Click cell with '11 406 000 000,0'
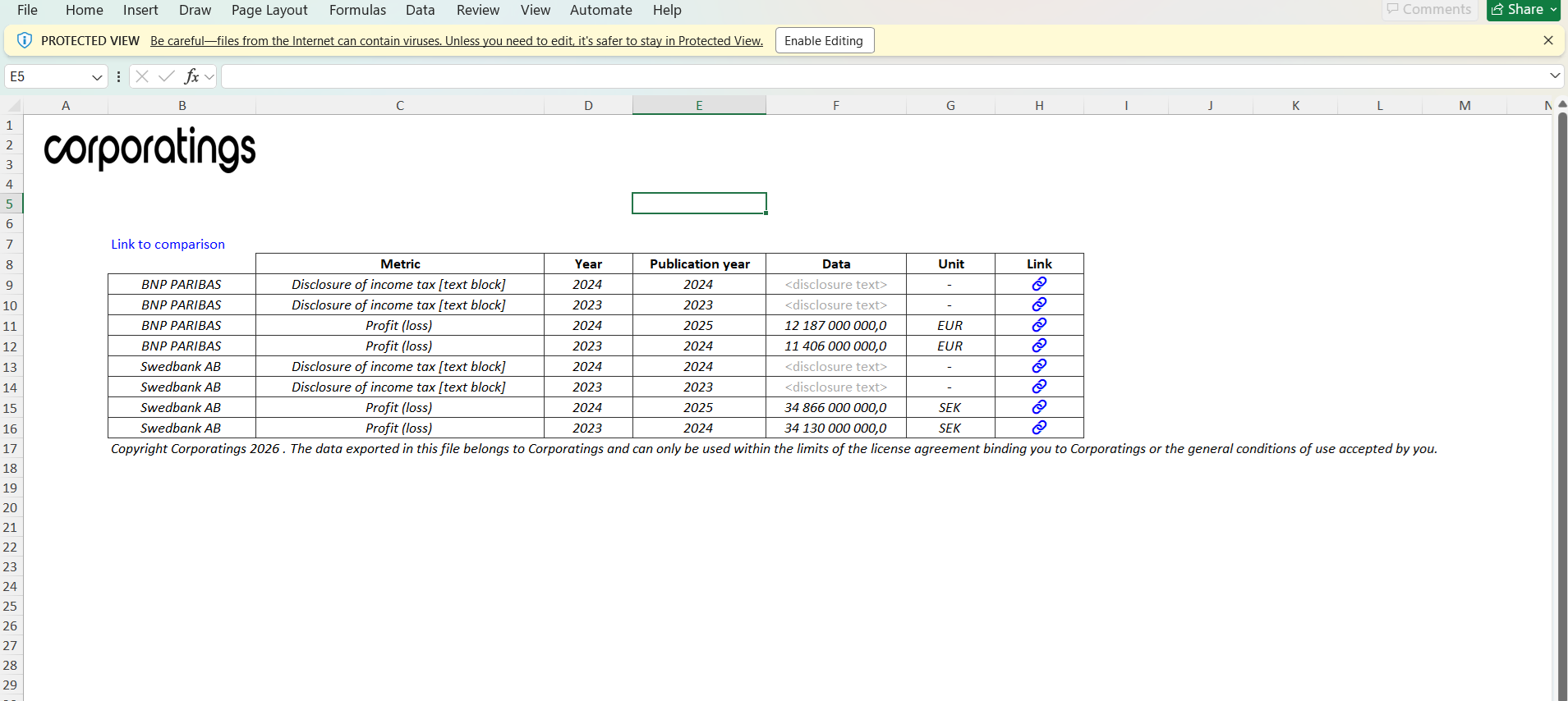Image resolution: width=1568 pixels, height=701 pixels. click(x=836, y=346)
